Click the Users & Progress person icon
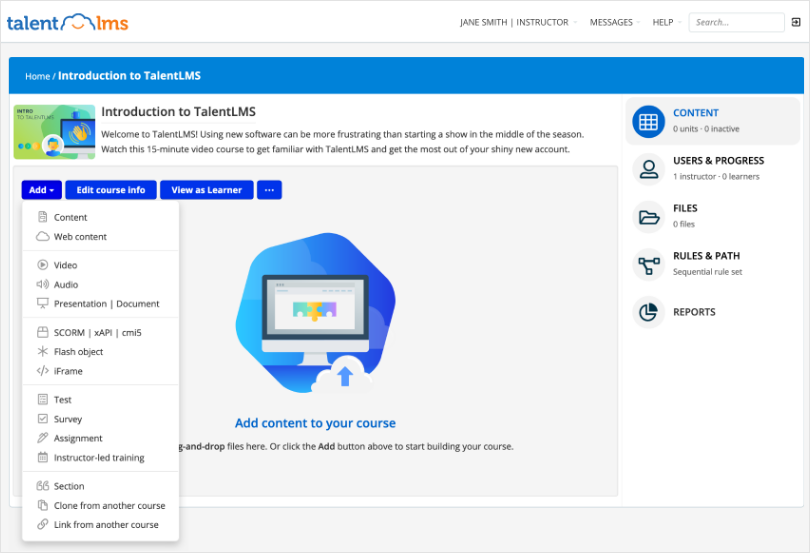The height and width of the screenshot is (553, 810). (648, 170)
